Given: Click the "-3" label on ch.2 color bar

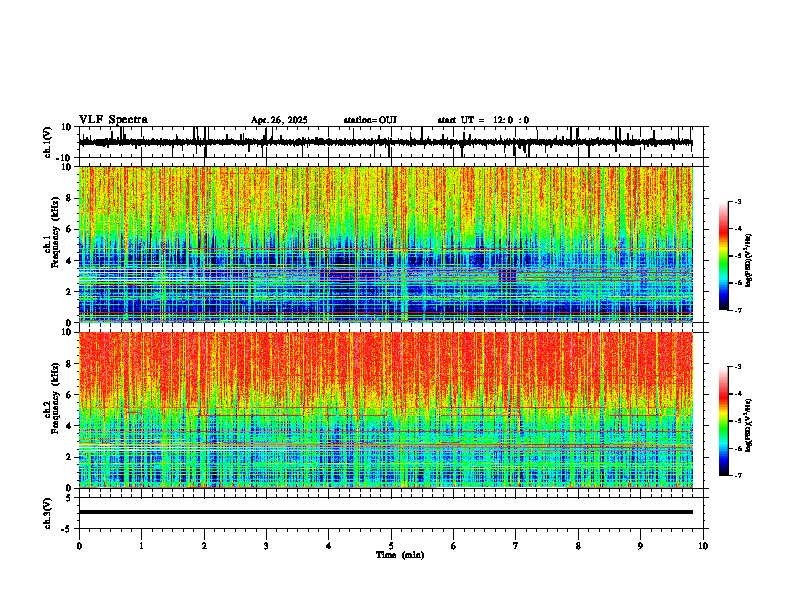Looking at the screenshot, I should [737, 367].
